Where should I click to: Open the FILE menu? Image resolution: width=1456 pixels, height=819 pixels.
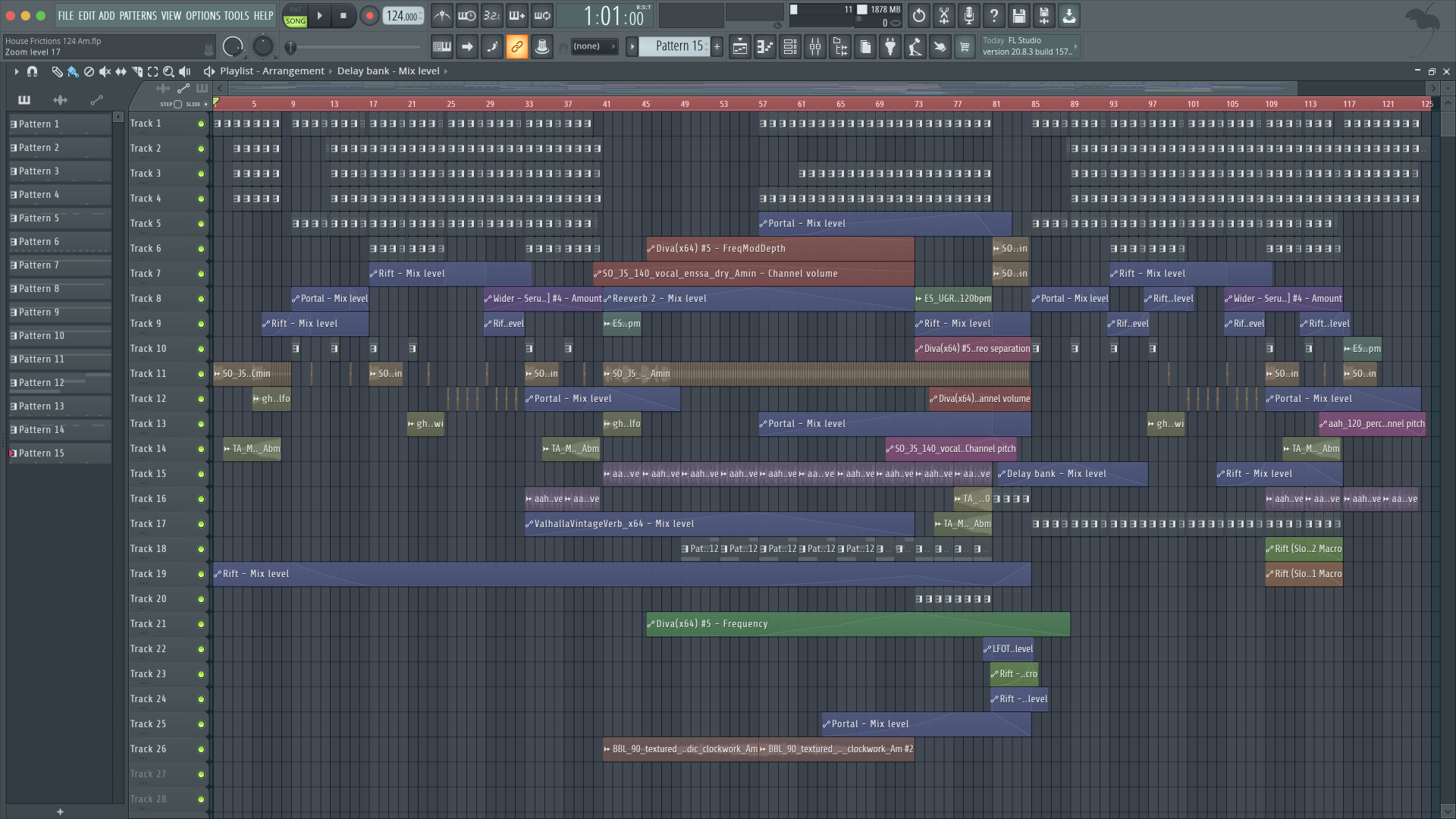[66, 15]
